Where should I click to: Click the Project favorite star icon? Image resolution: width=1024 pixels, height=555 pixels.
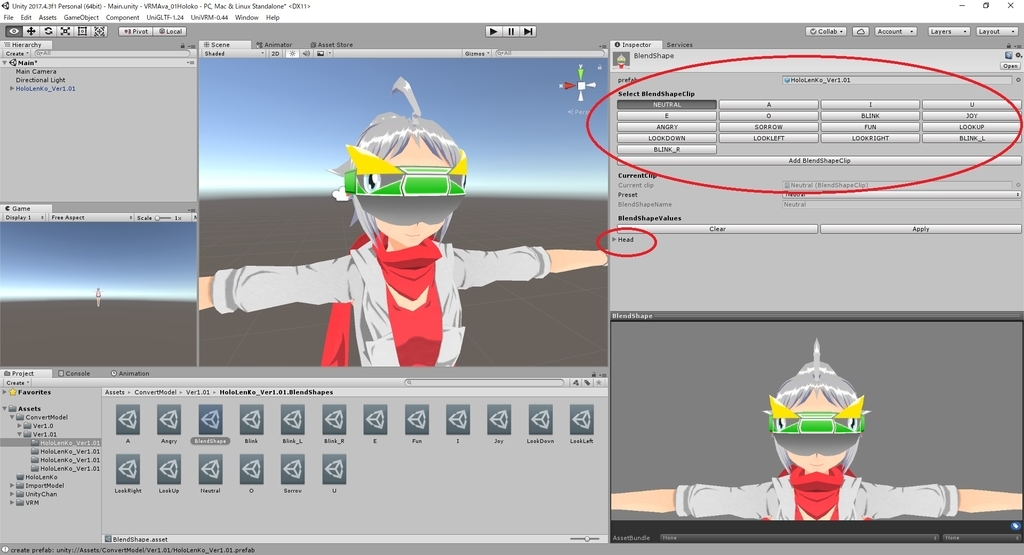(598, 383)
